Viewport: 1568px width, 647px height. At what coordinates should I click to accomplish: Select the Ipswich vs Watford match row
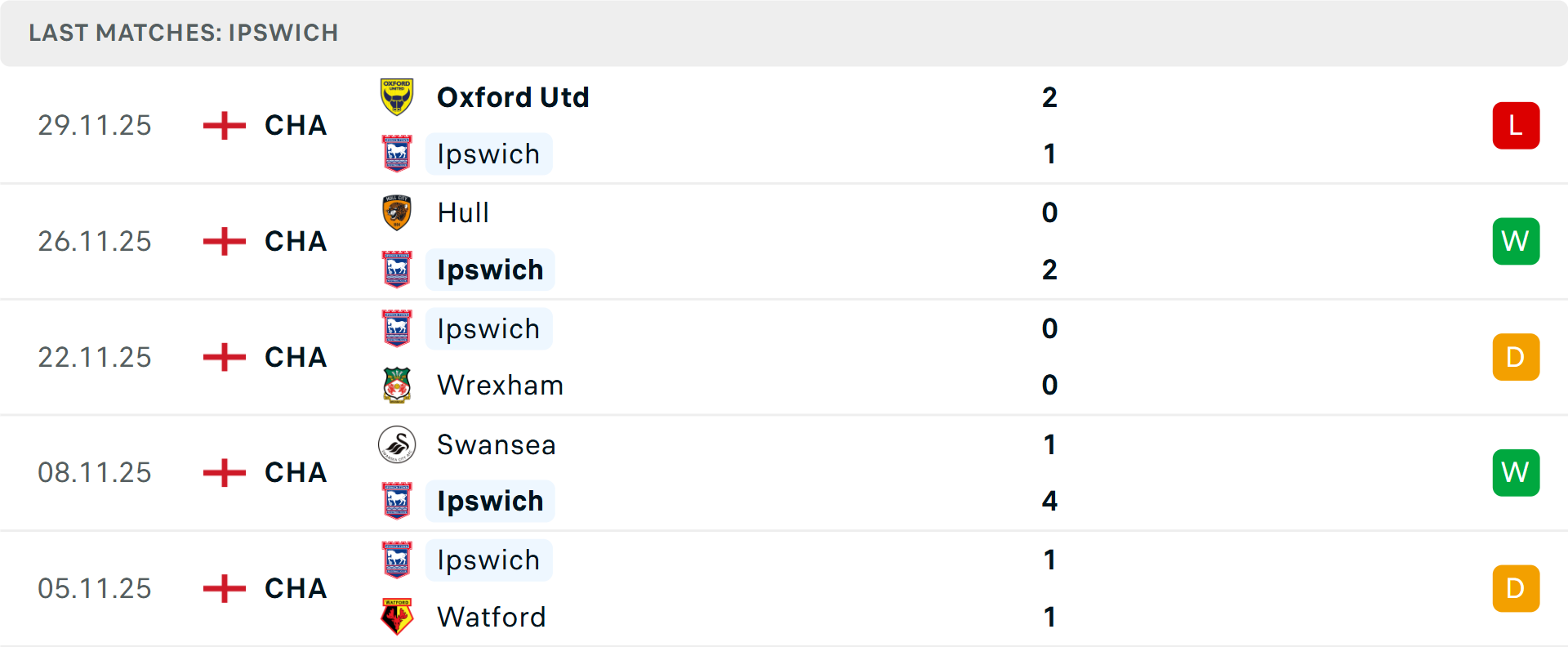(784, 588)
